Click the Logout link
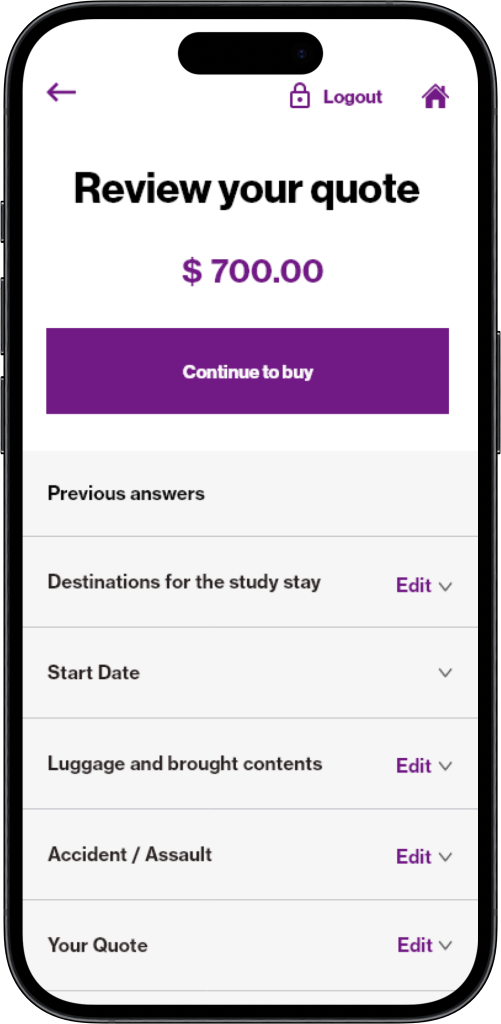501x1024 pixels. pyautogui.click(x=353, y=97)
